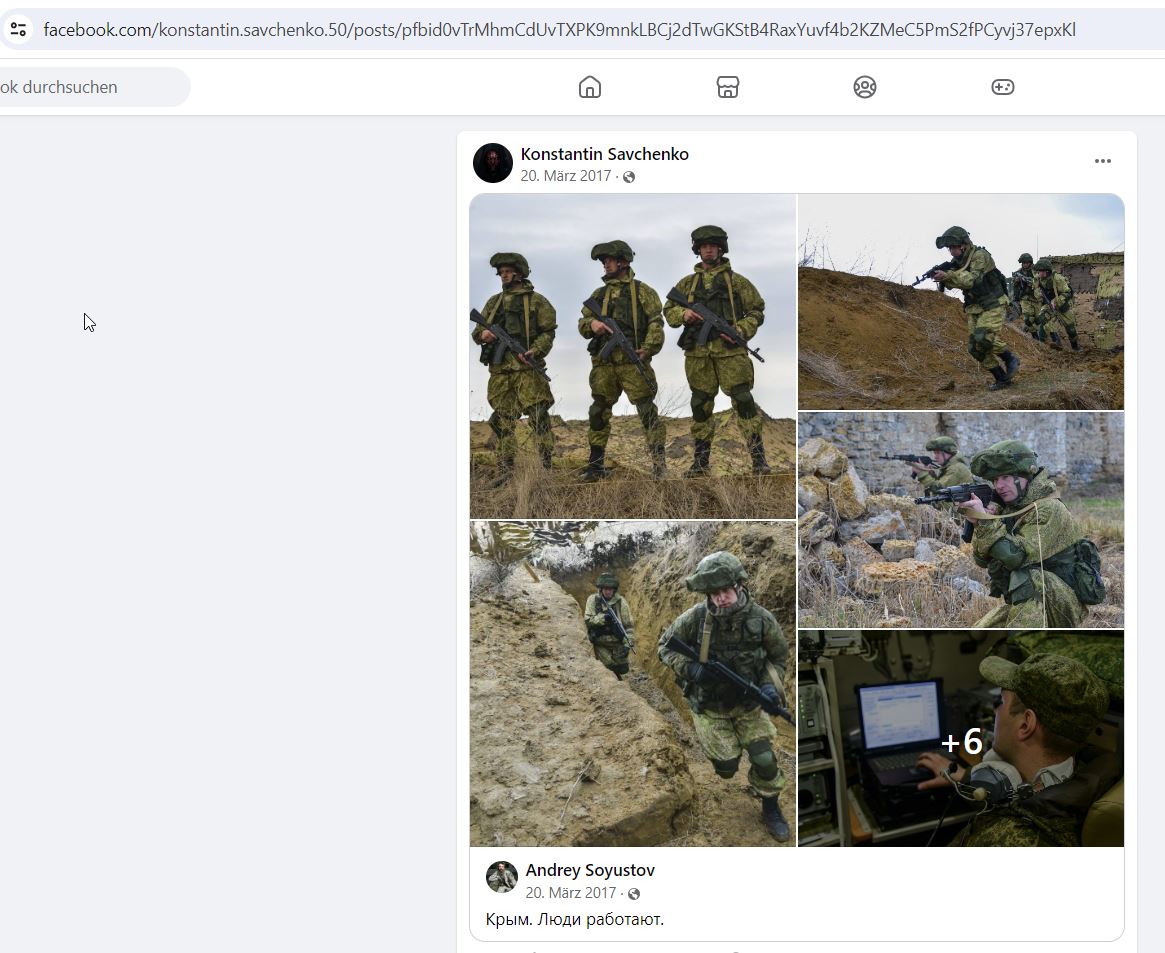Viewport: 1165px width, 953px height.
Task: Open the Groups icon in navigation
Action: coord(865,87)
